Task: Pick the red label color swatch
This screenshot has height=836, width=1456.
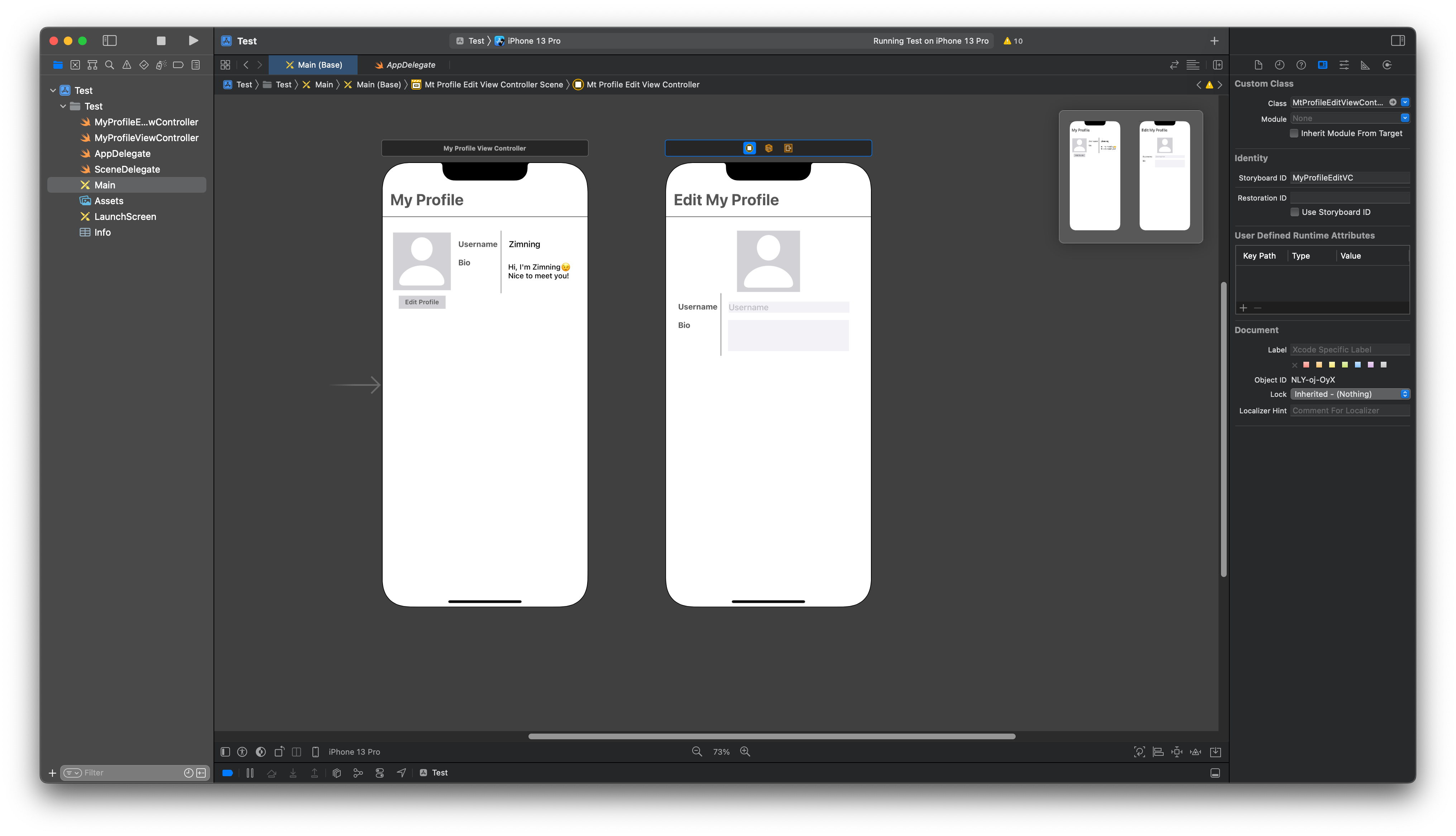Action: [1307, 365]
